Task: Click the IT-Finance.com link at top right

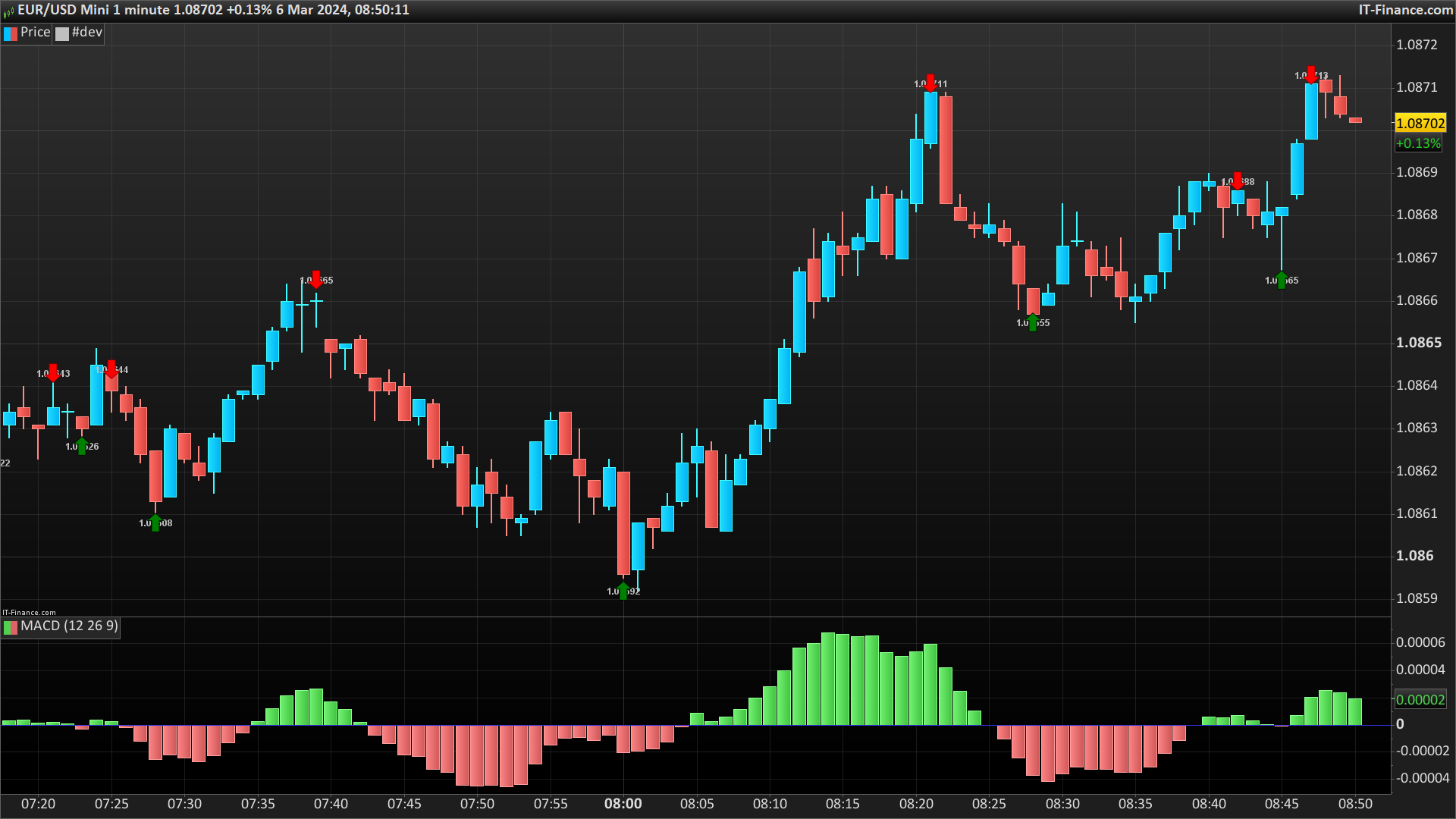Action: [x=1405, y=10]
